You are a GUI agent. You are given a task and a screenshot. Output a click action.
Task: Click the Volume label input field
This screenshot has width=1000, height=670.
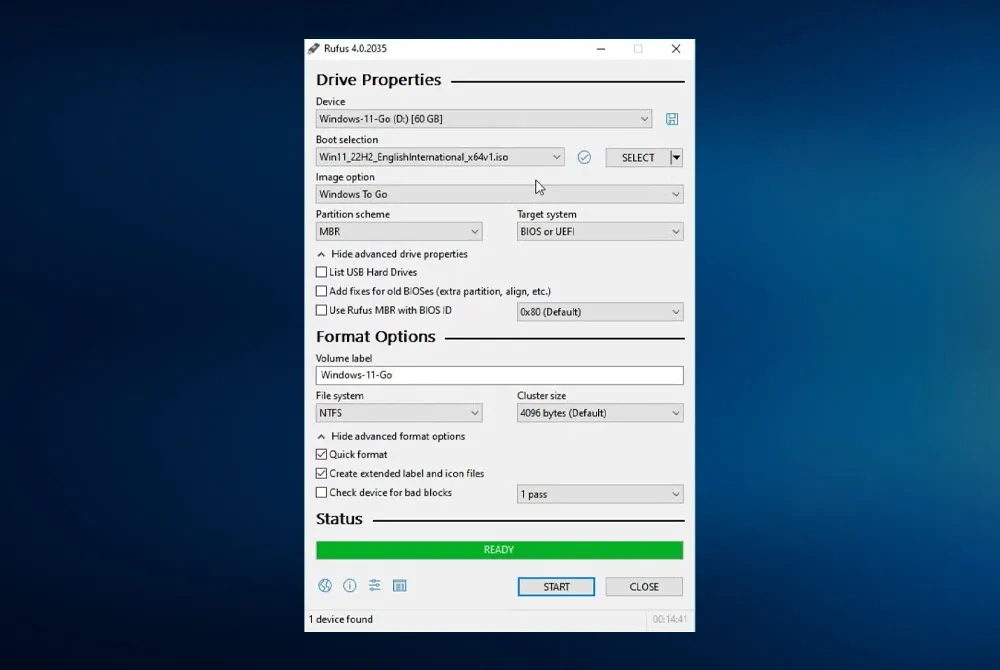[499, 375]
